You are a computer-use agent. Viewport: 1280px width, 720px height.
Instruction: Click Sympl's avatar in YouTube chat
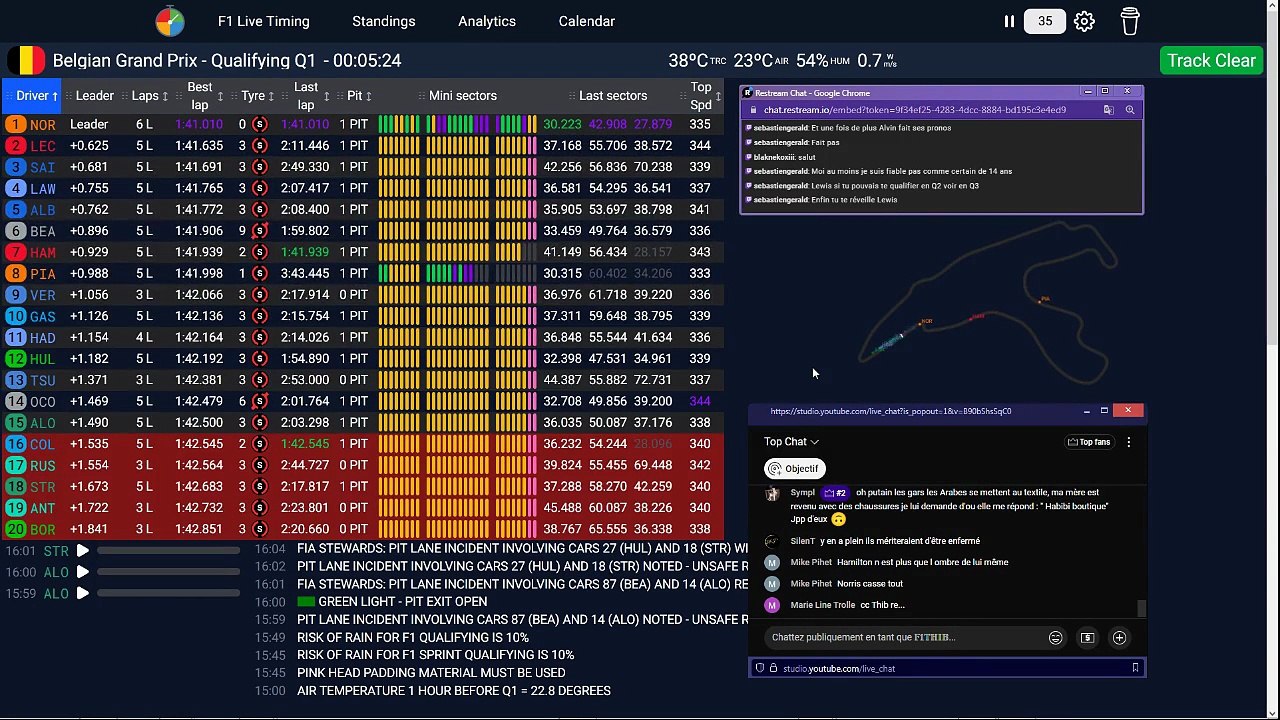[772, 494]
